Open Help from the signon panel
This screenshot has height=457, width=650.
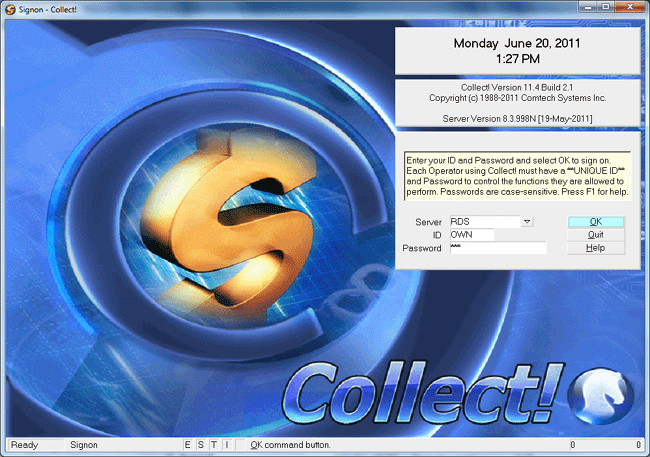click(595, 248)
